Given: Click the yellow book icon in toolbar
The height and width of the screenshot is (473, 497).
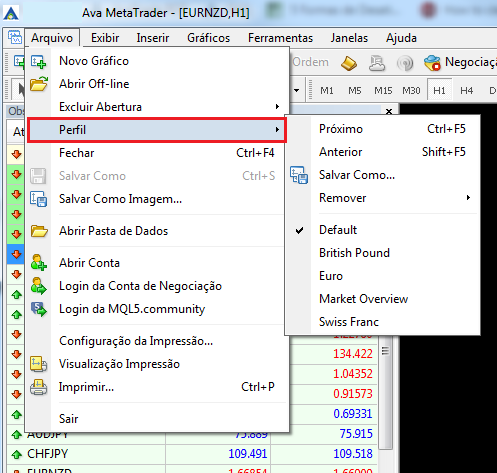Looking at the screenshot, I should click(349, 63).
